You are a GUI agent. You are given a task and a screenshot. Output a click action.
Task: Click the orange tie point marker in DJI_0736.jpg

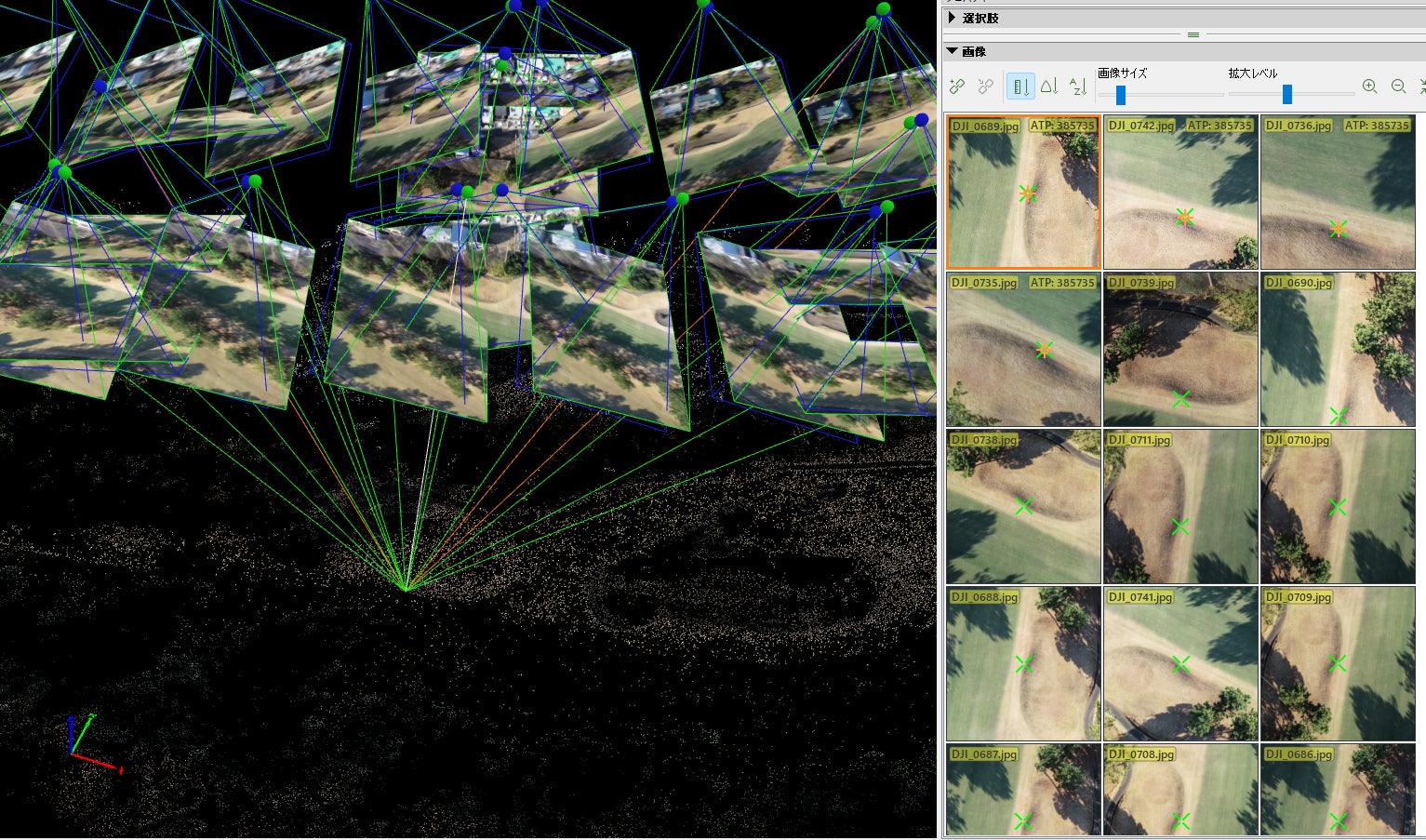coord(1339,228)
